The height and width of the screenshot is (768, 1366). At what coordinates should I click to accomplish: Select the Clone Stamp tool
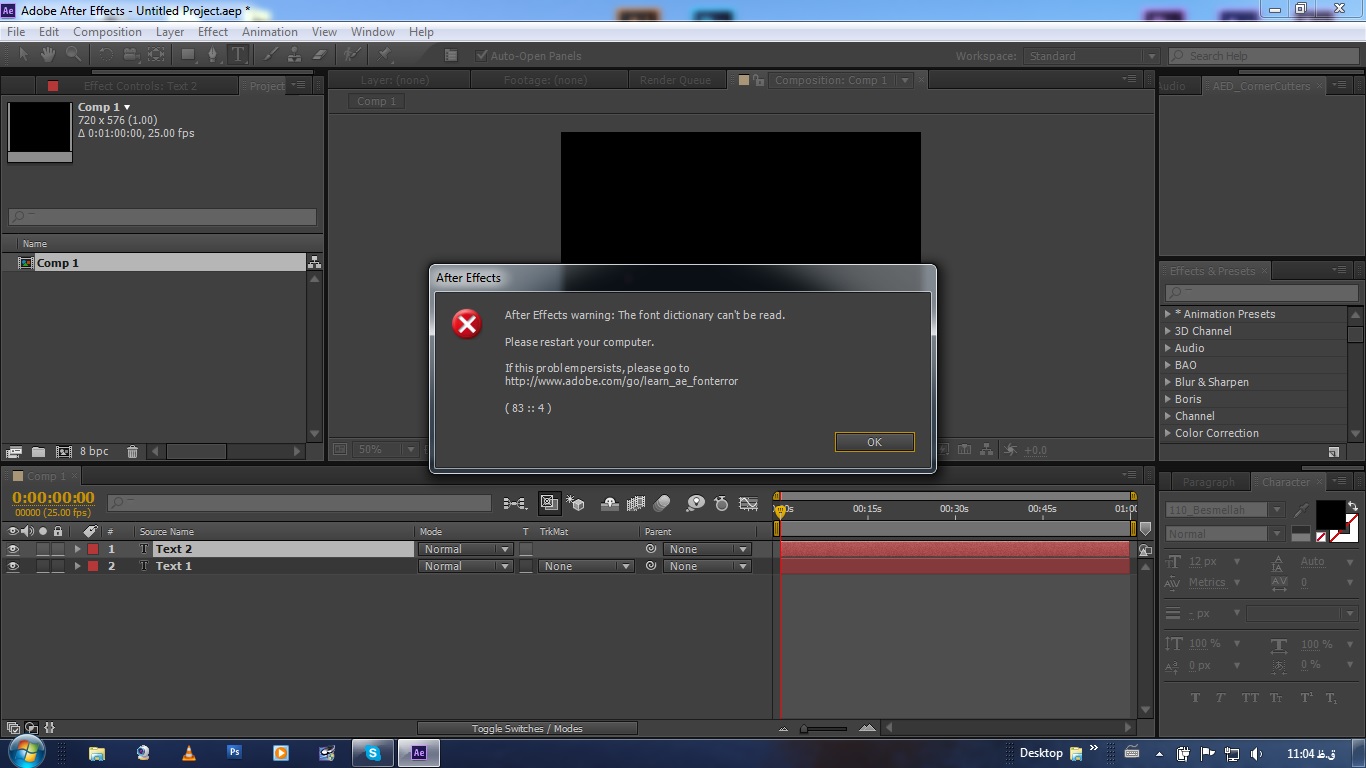(x=295, y=55)
